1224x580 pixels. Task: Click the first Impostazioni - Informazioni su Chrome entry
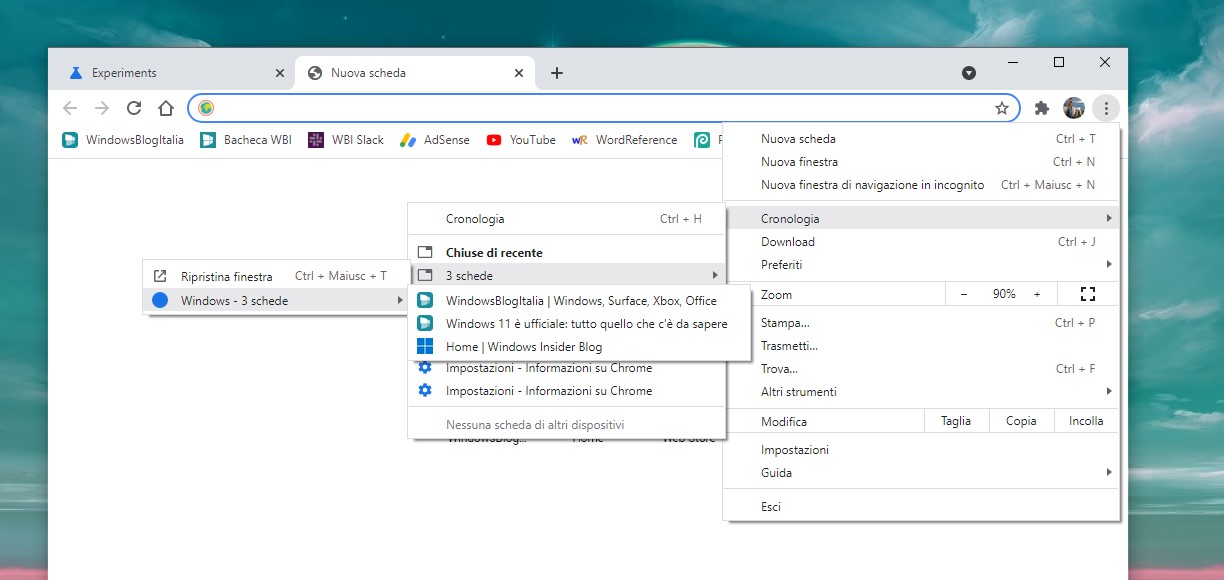(x=566, y=368)
